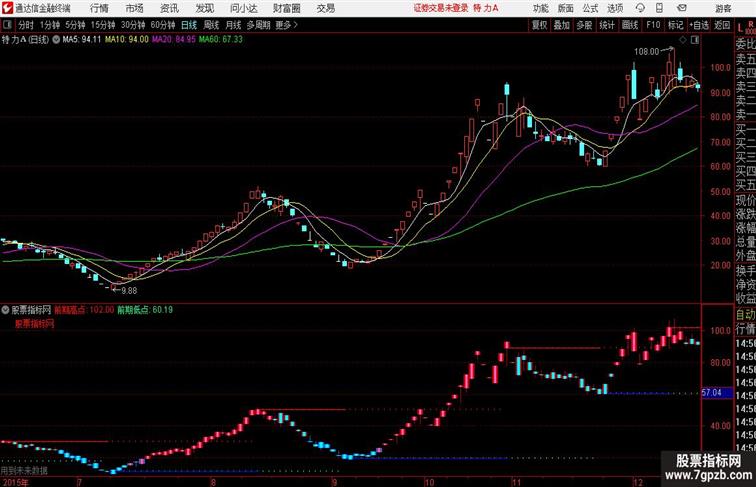The height and width of the screenshot is (487, 756).
Task: Select the 日线 daily period tab
Action: pos(189,25)
